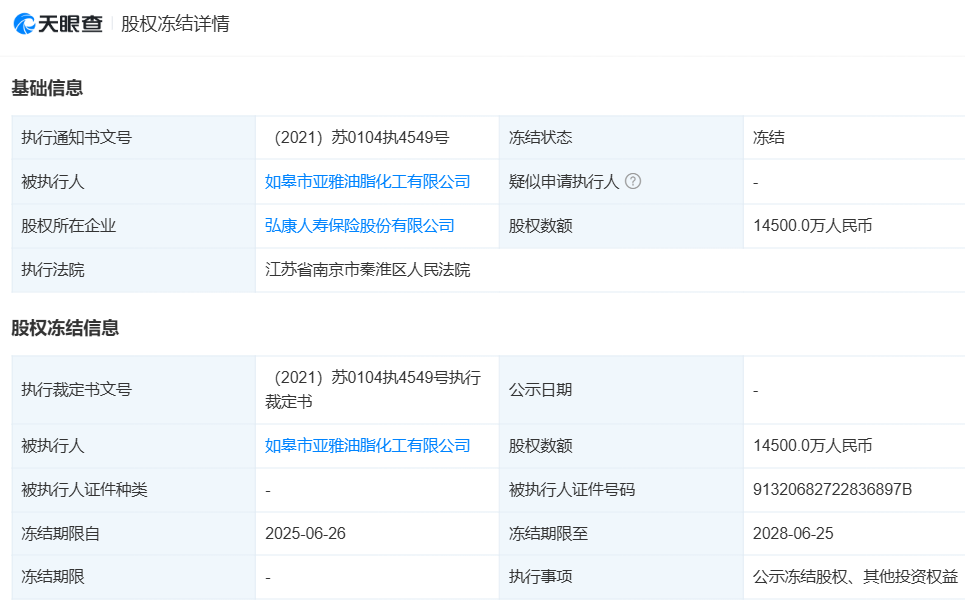Click the 冻结期限自 label
The image size is (965, 600).
pyautogui.click(x=60, y=534)
